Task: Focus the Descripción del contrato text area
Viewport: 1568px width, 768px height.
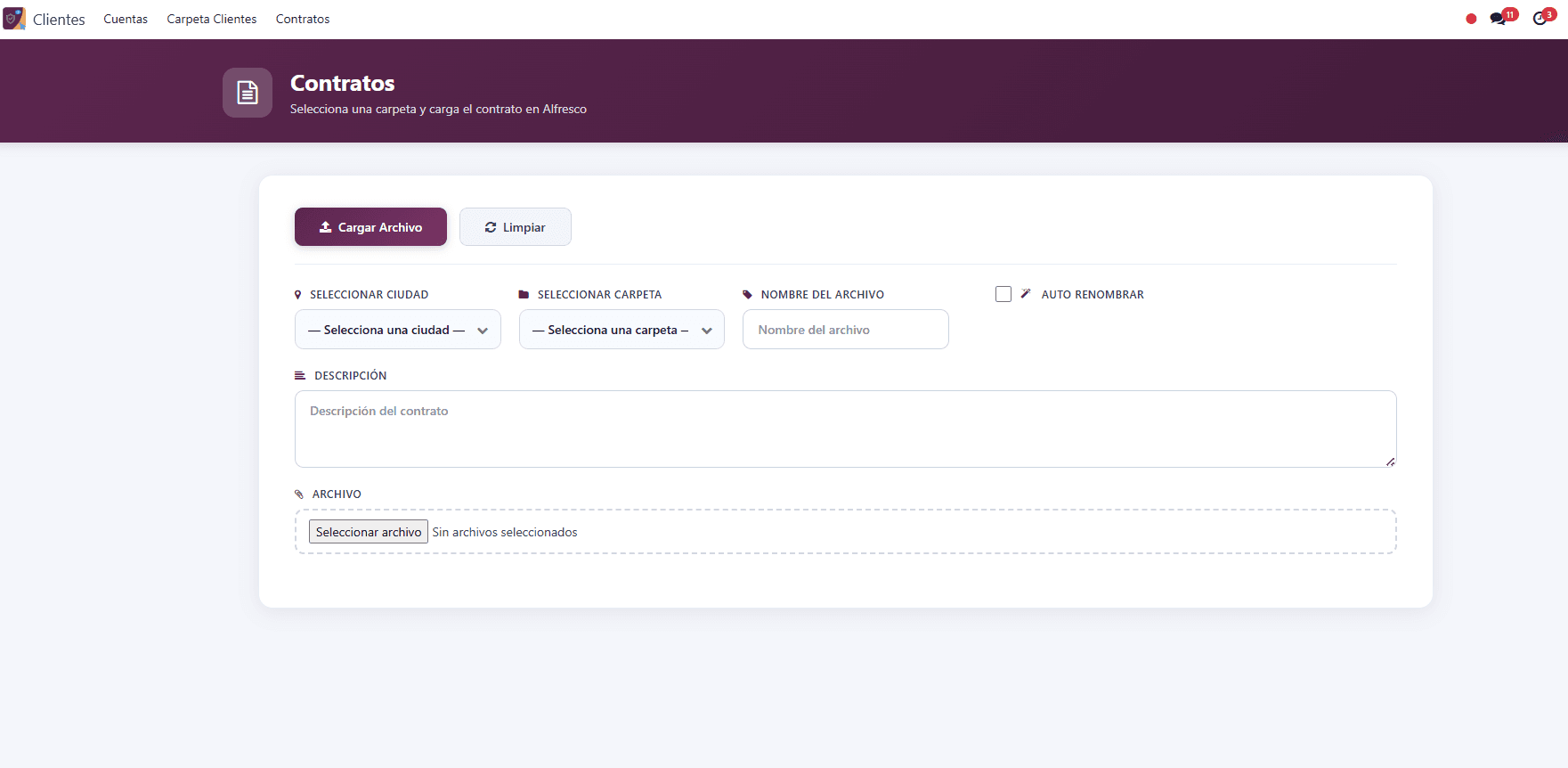Action: [846, 429]
